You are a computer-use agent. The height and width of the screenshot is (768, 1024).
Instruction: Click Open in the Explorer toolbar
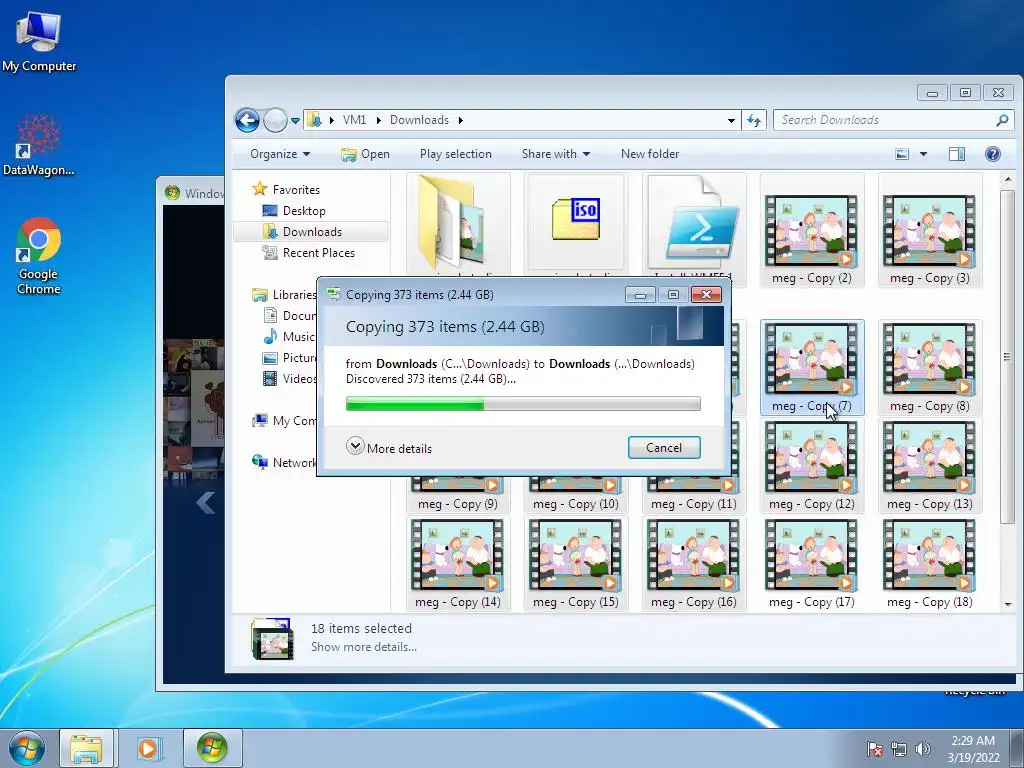click(x=365, y=154)
